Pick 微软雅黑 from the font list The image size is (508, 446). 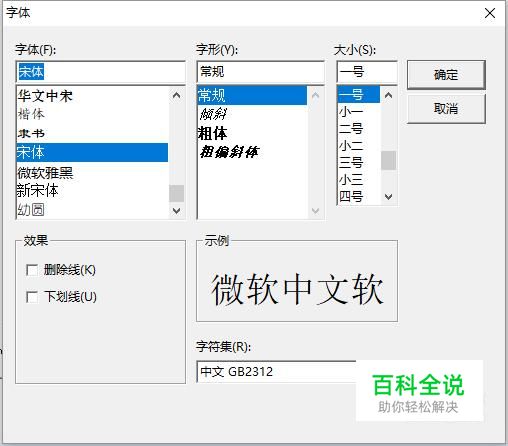pyautogui.click(x=92, y=173)
